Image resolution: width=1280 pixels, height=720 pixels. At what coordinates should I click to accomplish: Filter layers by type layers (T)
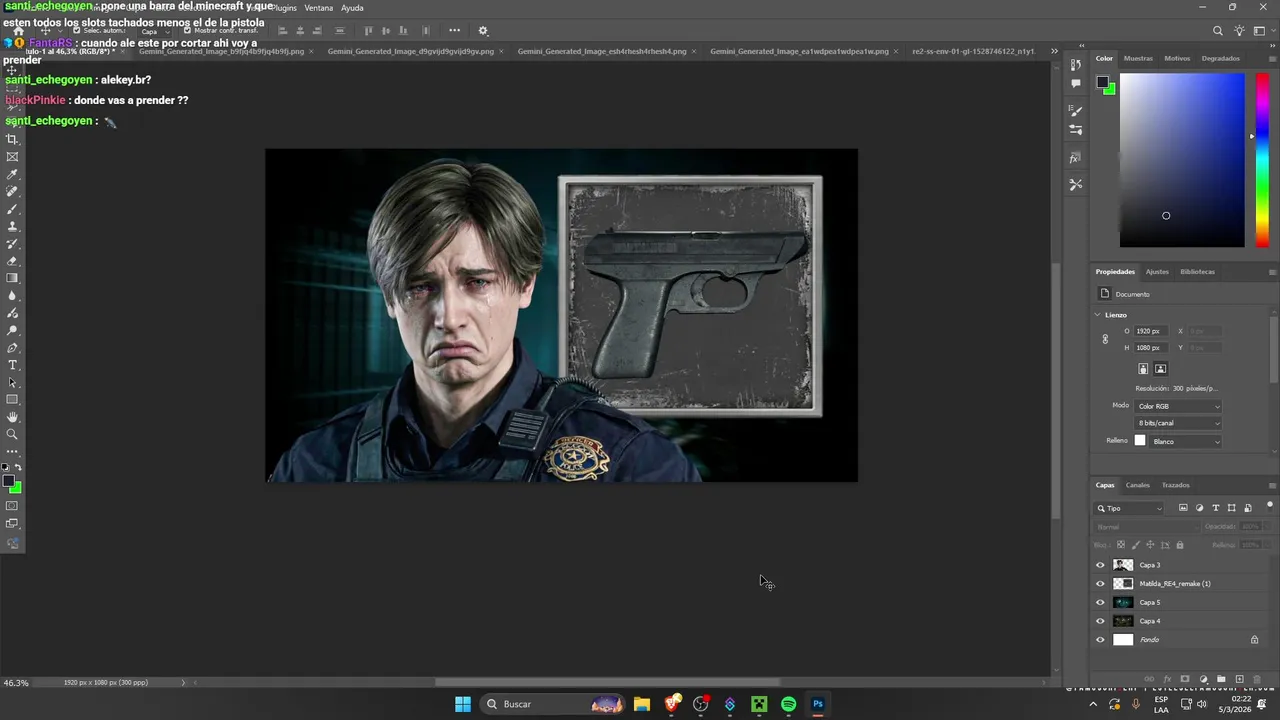pyautogui.click(x=1216, y=508)
